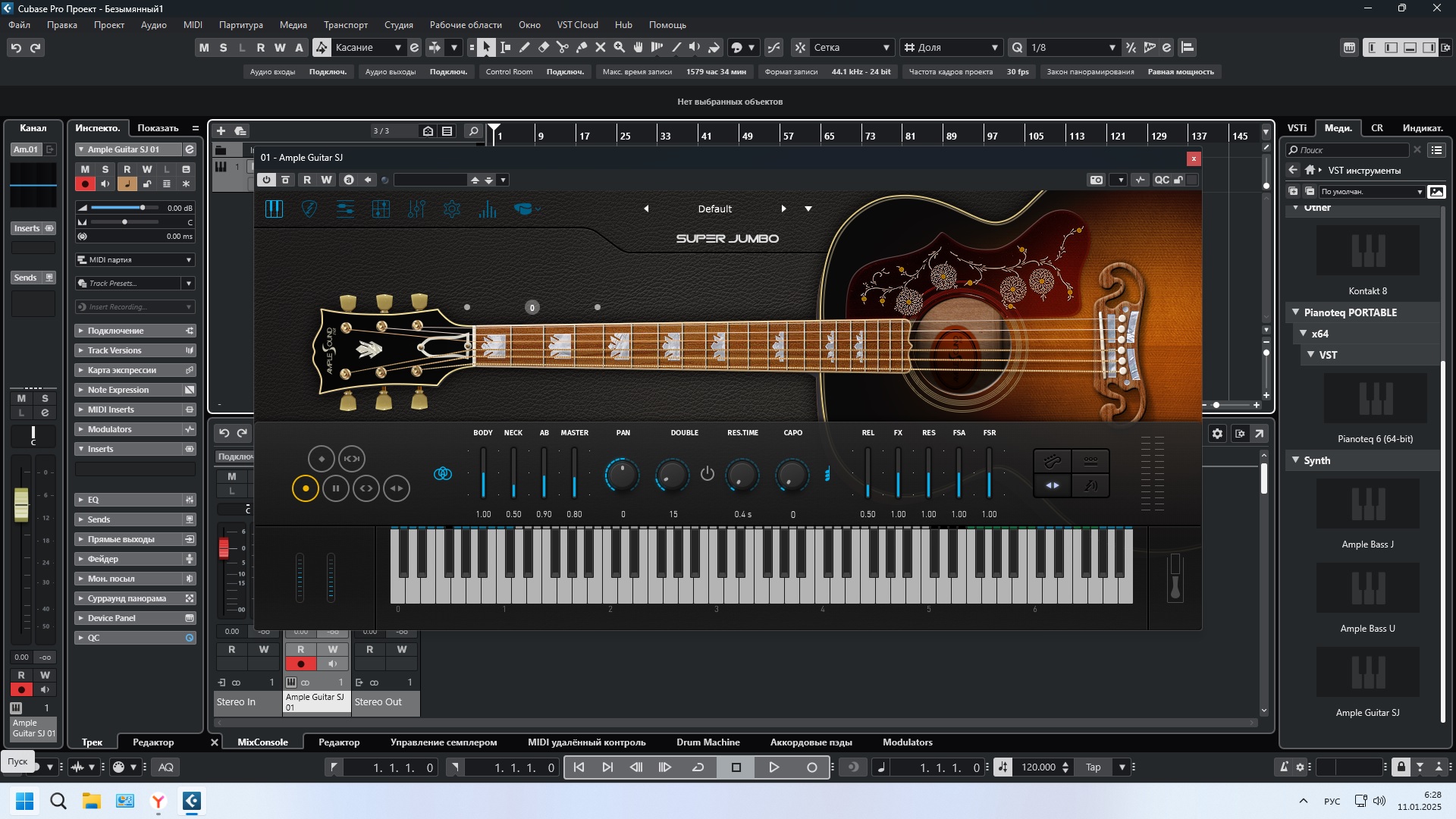Image resolution: width=1456 pixels, height=819 pixels.
Task: Click transport Record button
Action: click(811, 767)
